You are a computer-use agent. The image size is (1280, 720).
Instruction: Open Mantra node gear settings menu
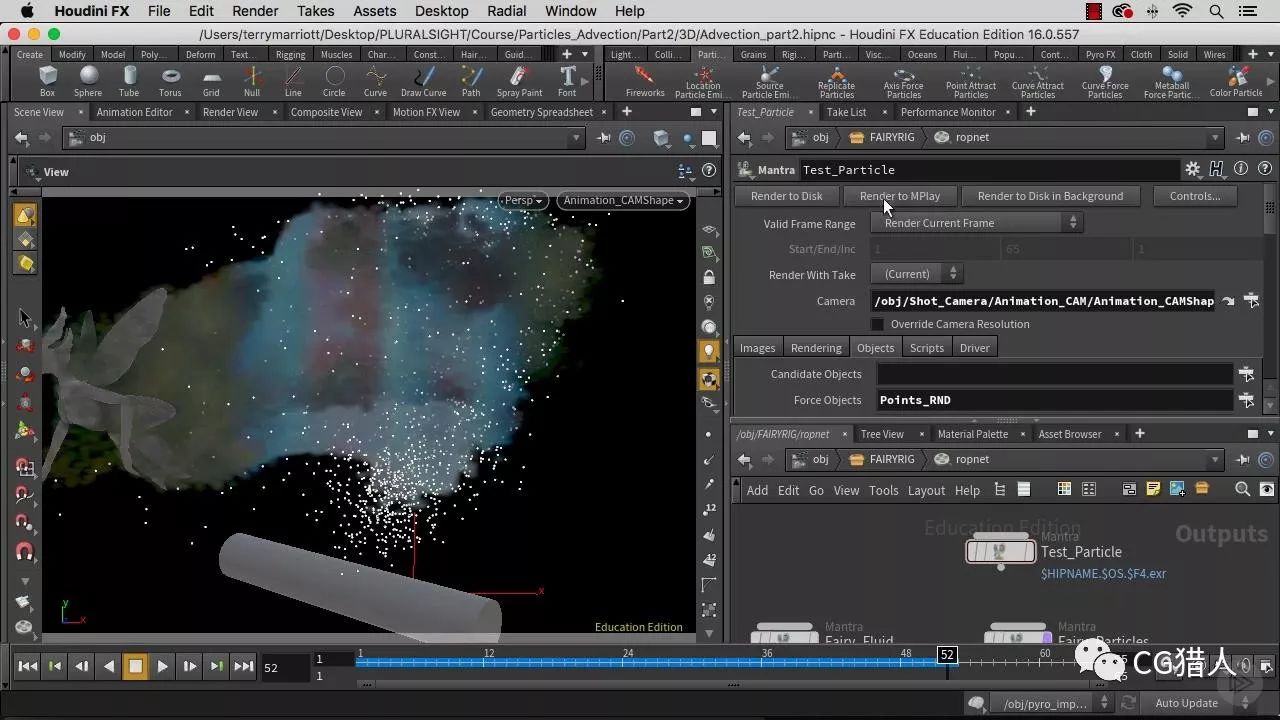pyautogui.click(x=1192, y=170)
